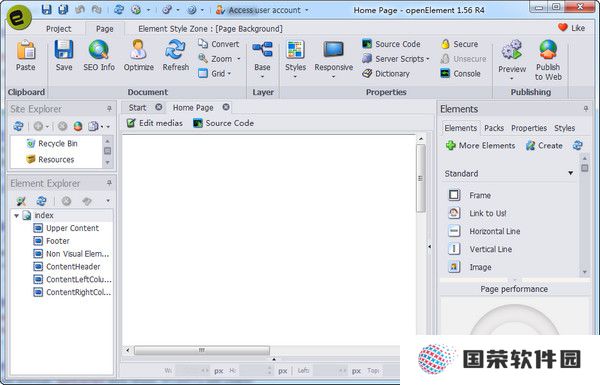Viewport: 600px width, 385px height.
Task: Select the Home Page document tab
Action: 193,108
